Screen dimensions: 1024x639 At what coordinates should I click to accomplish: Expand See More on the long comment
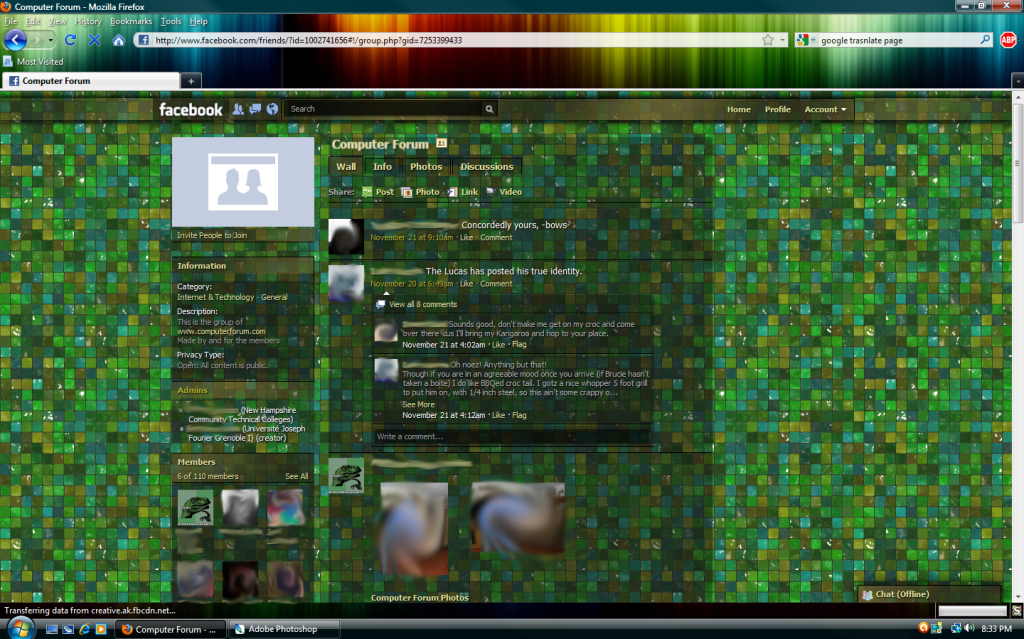click(418, 404)
